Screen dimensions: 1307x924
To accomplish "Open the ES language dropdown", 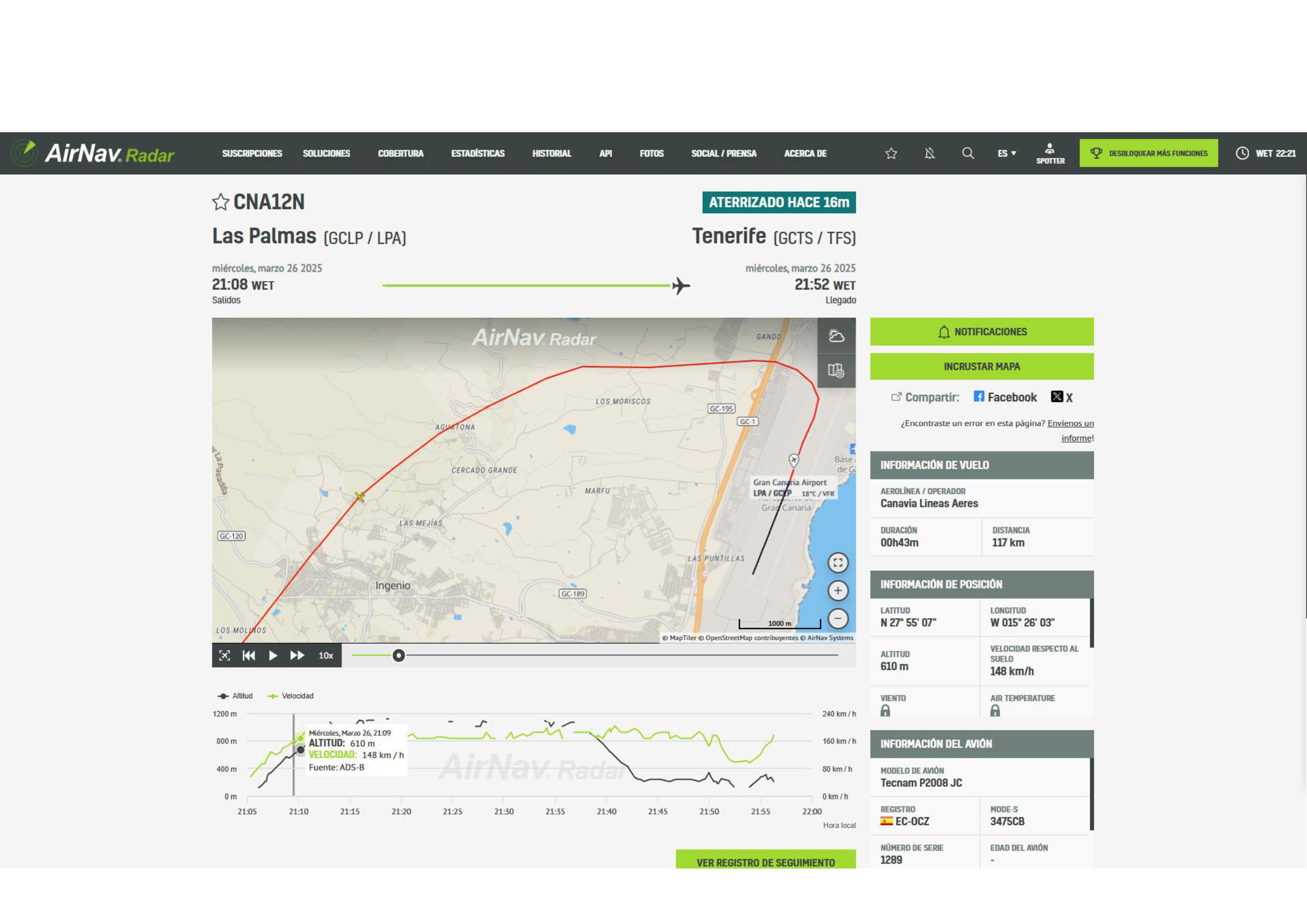I will tap(1006, 153).
